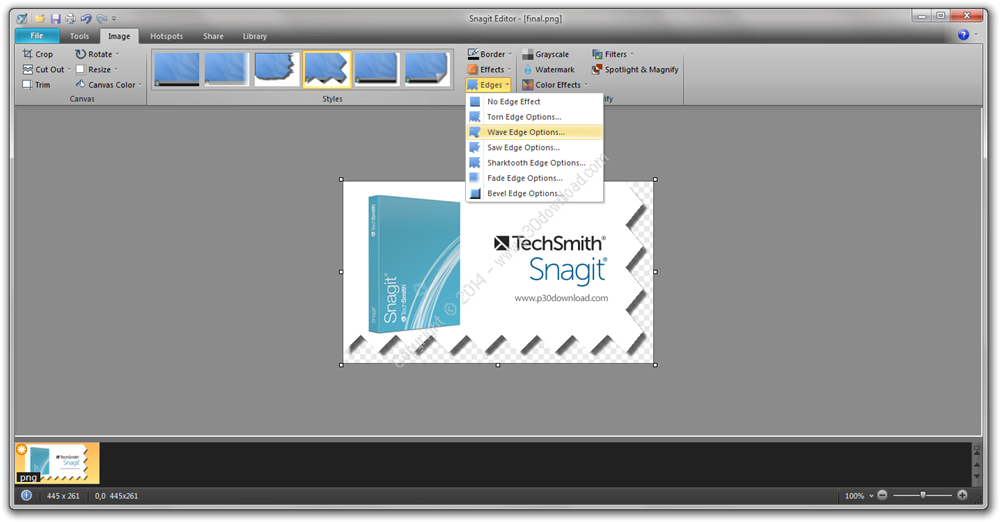Switch to the Tools tab
Image resolution: width=1000 pixels, height=522 pixels.
point(80,36)
